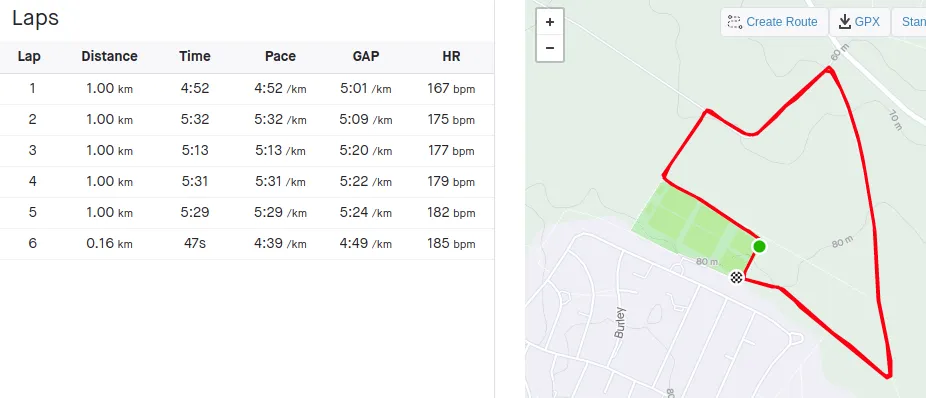Click the HR column header
Viewport: 926px width, 398px height.
[x=451, y=57]
